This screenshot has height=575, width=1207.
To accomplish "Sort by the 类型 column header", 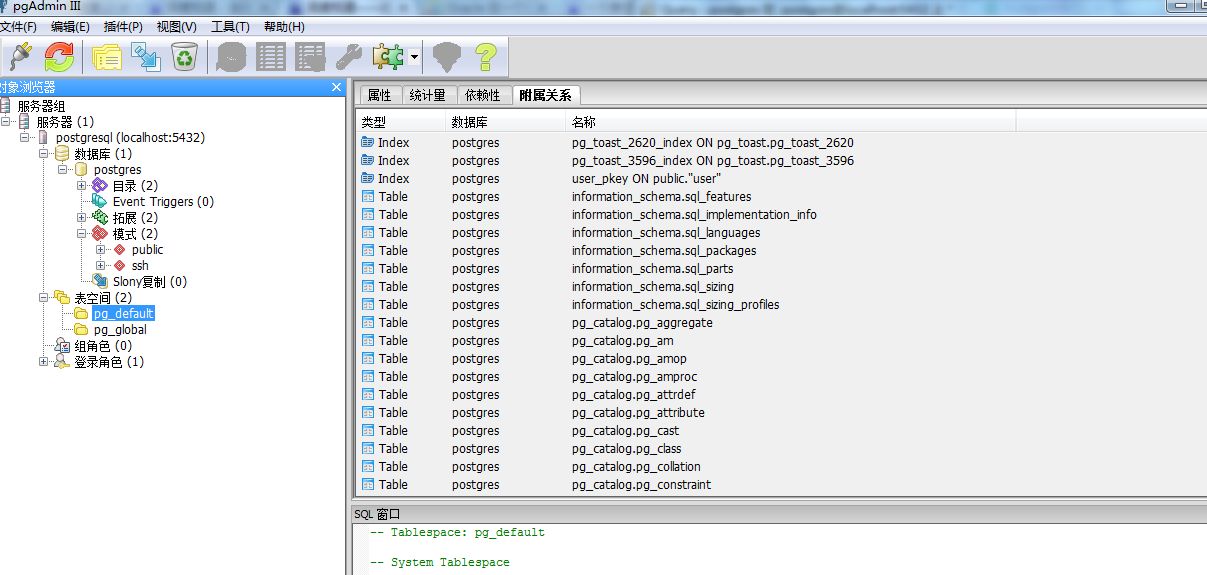I will [x=401, y=122].
